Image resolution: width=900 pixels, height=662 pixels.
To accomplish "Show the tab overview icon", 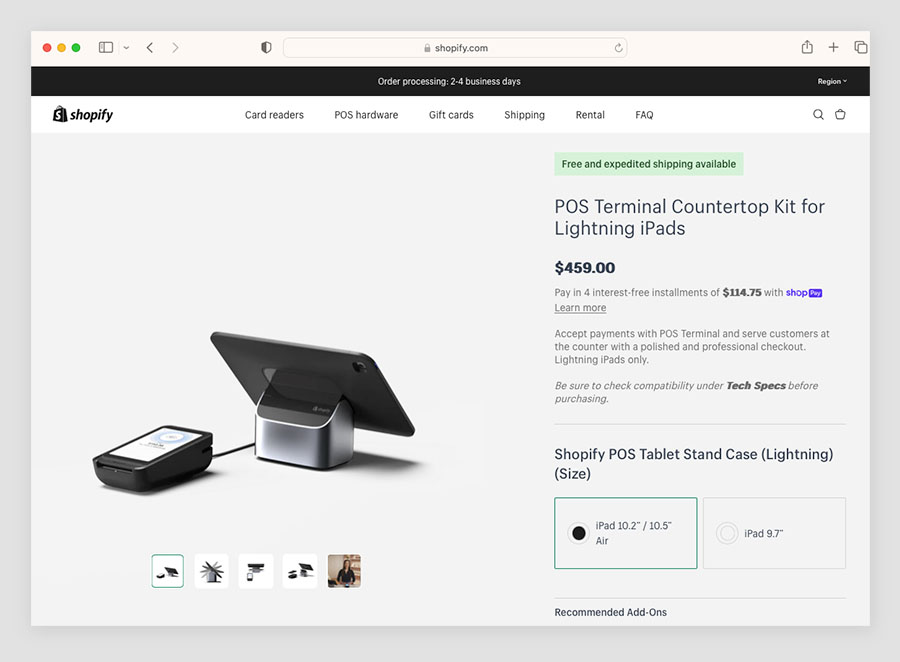I will (x=860, y=47).
